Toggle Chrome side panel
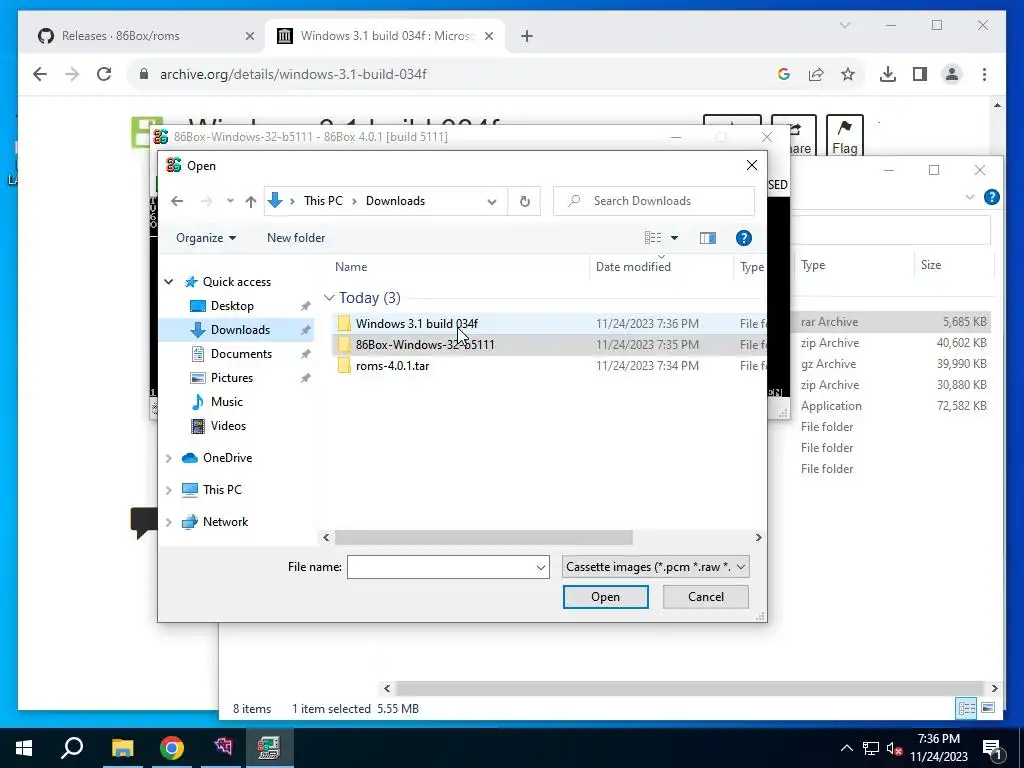Viewport: 1024px width, 768px height. point(920,74)
